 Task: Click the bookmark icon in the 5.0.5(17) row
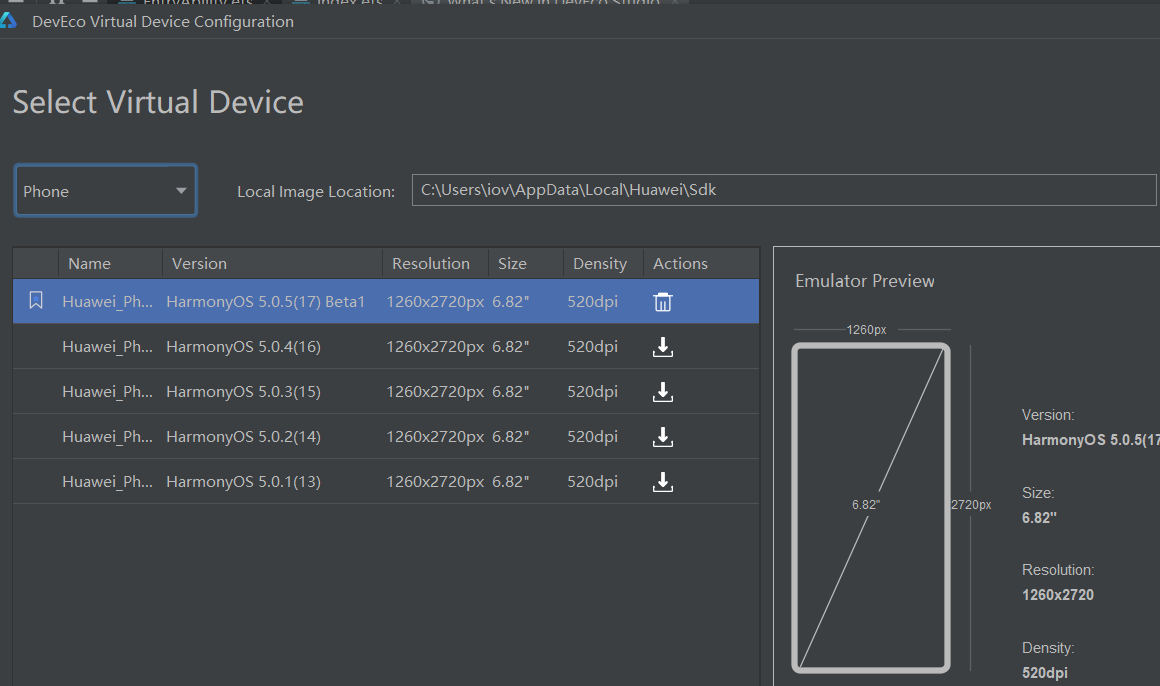[x=36, y=300]
